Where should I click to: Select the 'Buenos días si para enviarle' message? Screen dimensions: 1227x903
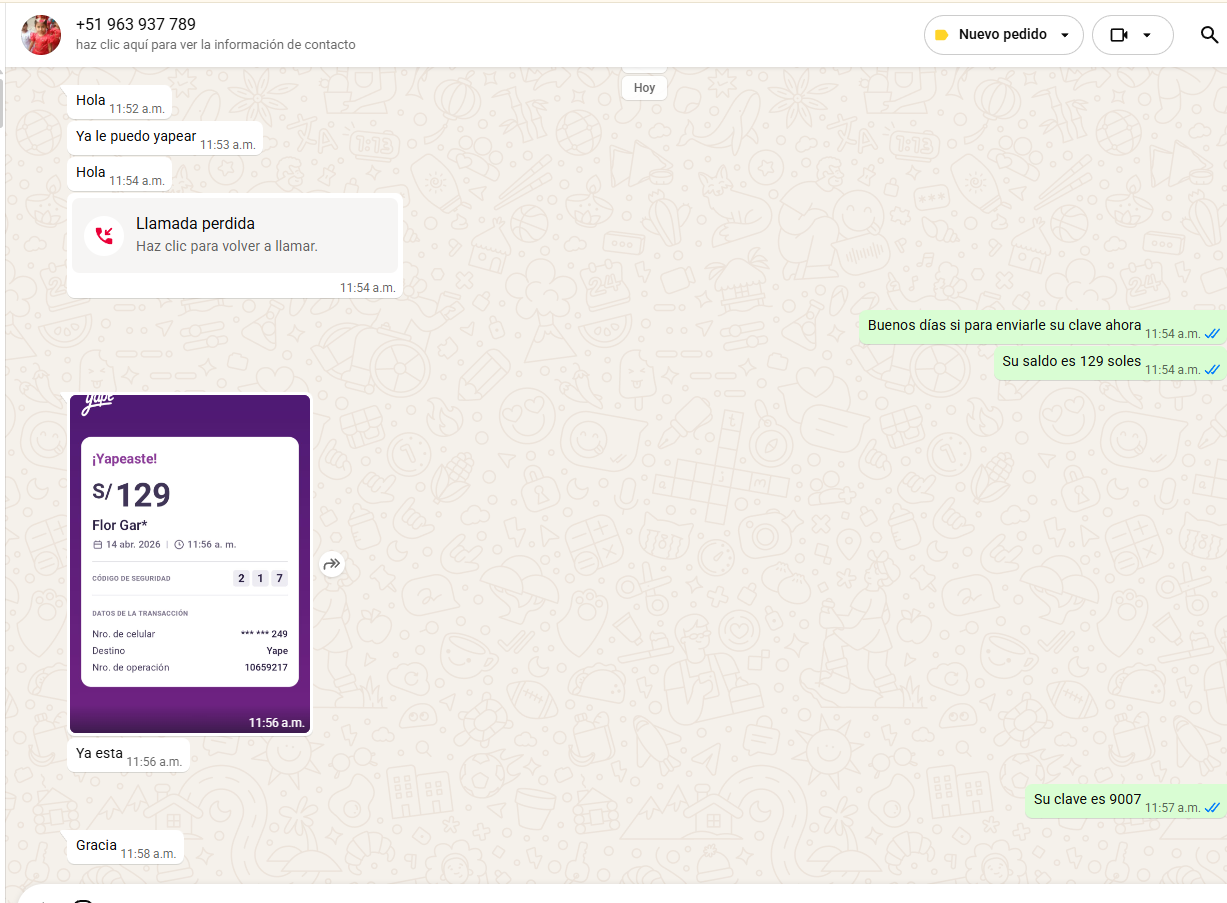1004,326
